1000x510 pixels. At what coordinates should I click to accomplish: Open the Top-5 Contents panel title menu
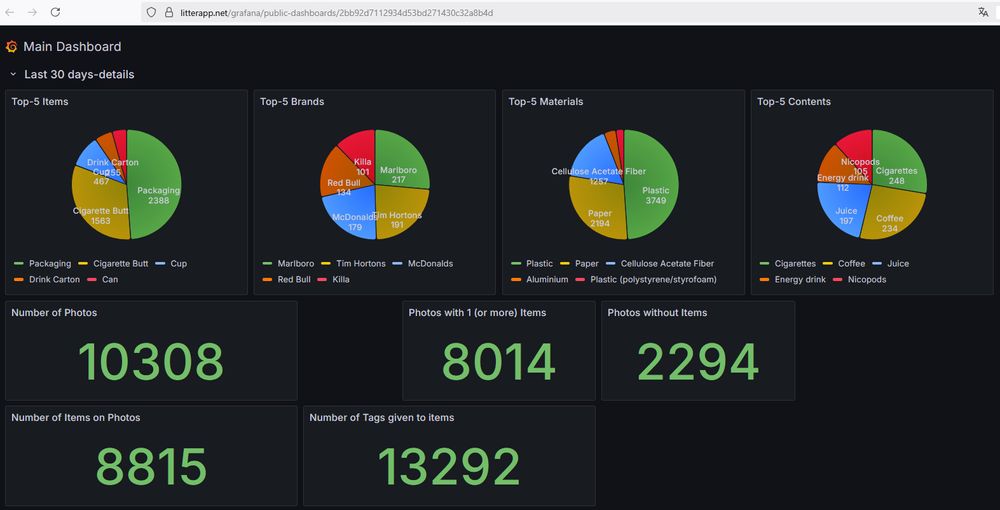(x=793, y=101)
